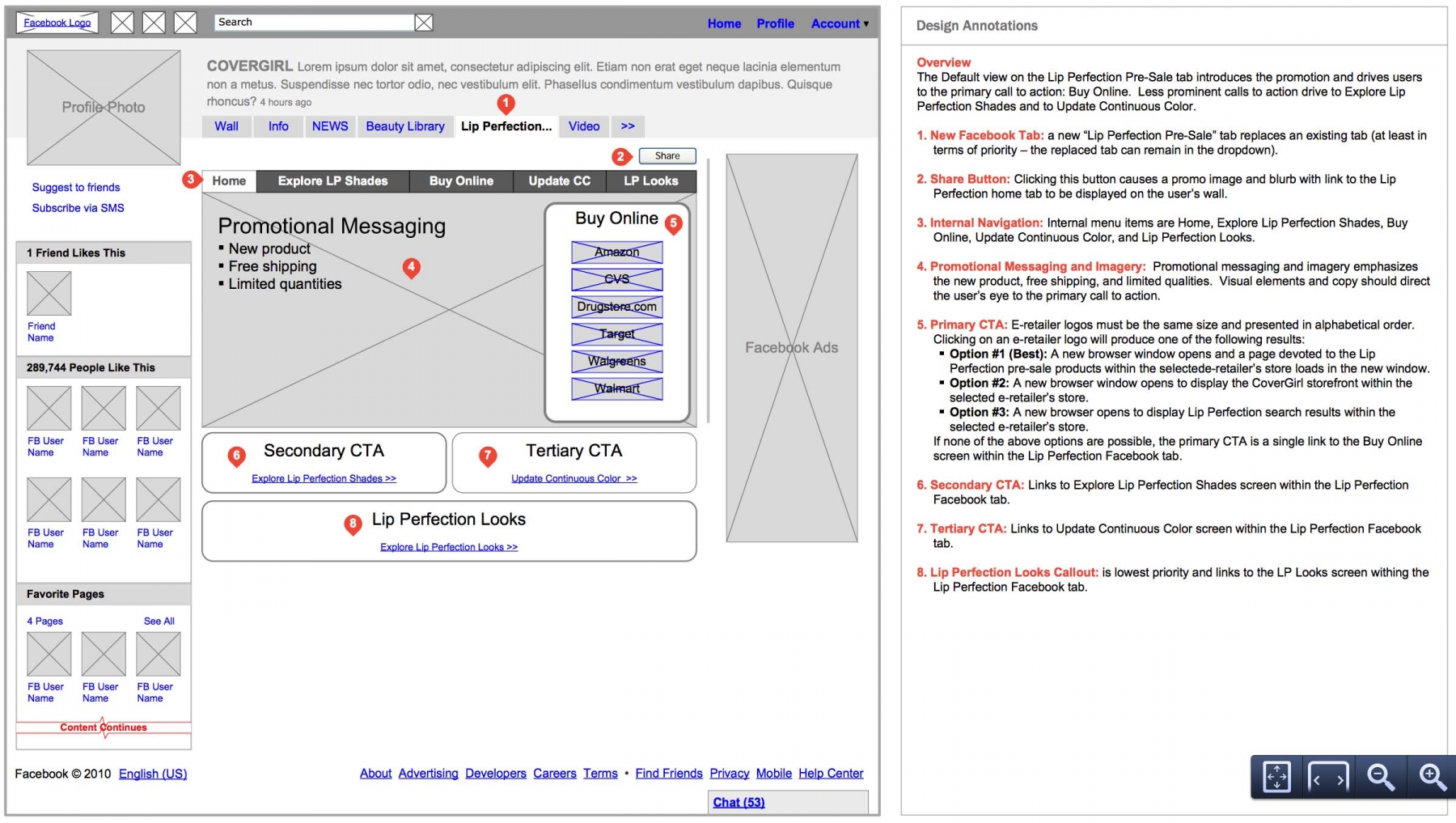The width and height of the screenshot is (1456, 823).
Task: Click the Friend Name photo thumbnail
Action: click(x=49, y=293)
